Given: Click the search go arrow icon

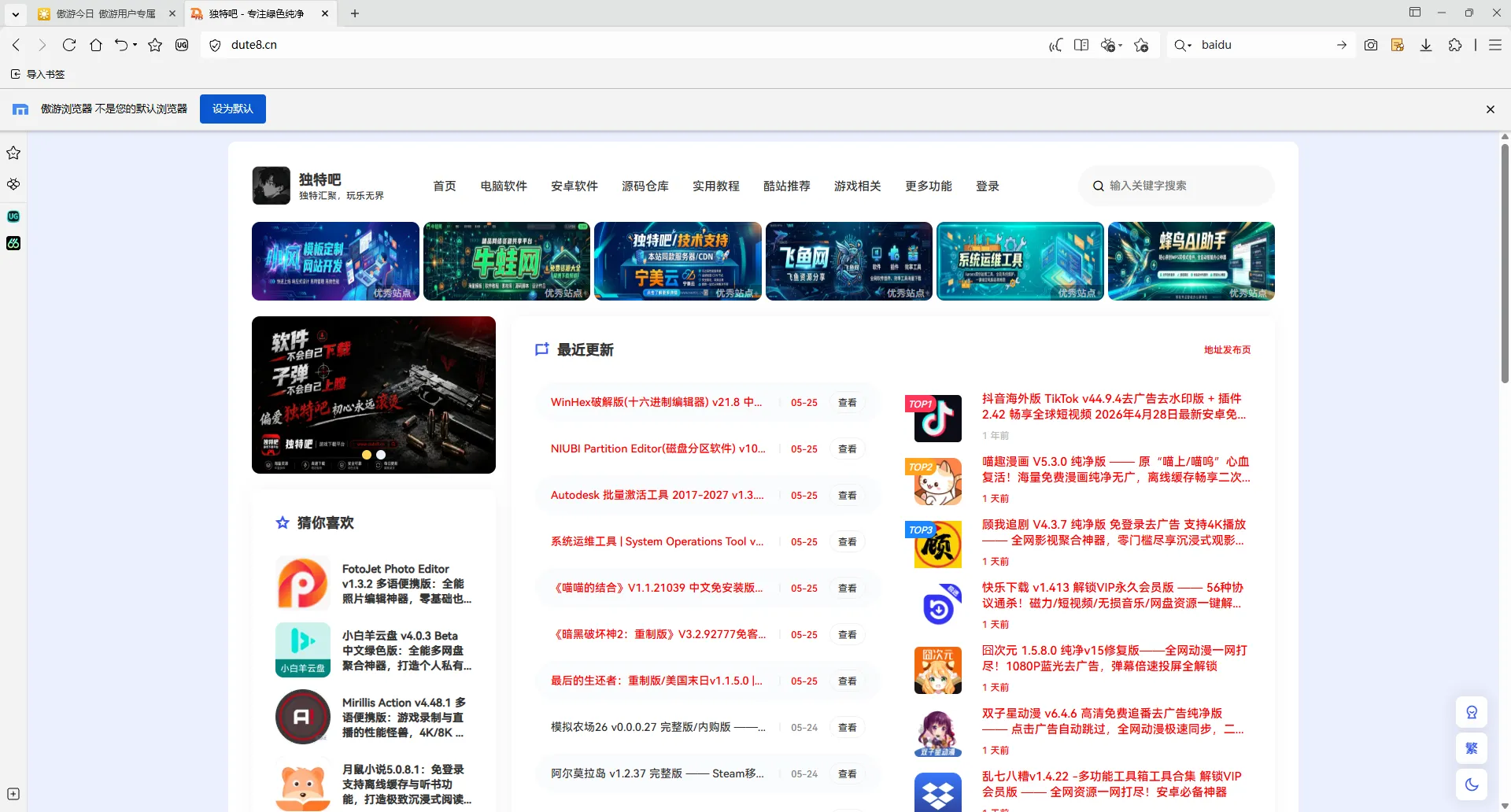Looking at the screenshot, I should click(1342, 45).
